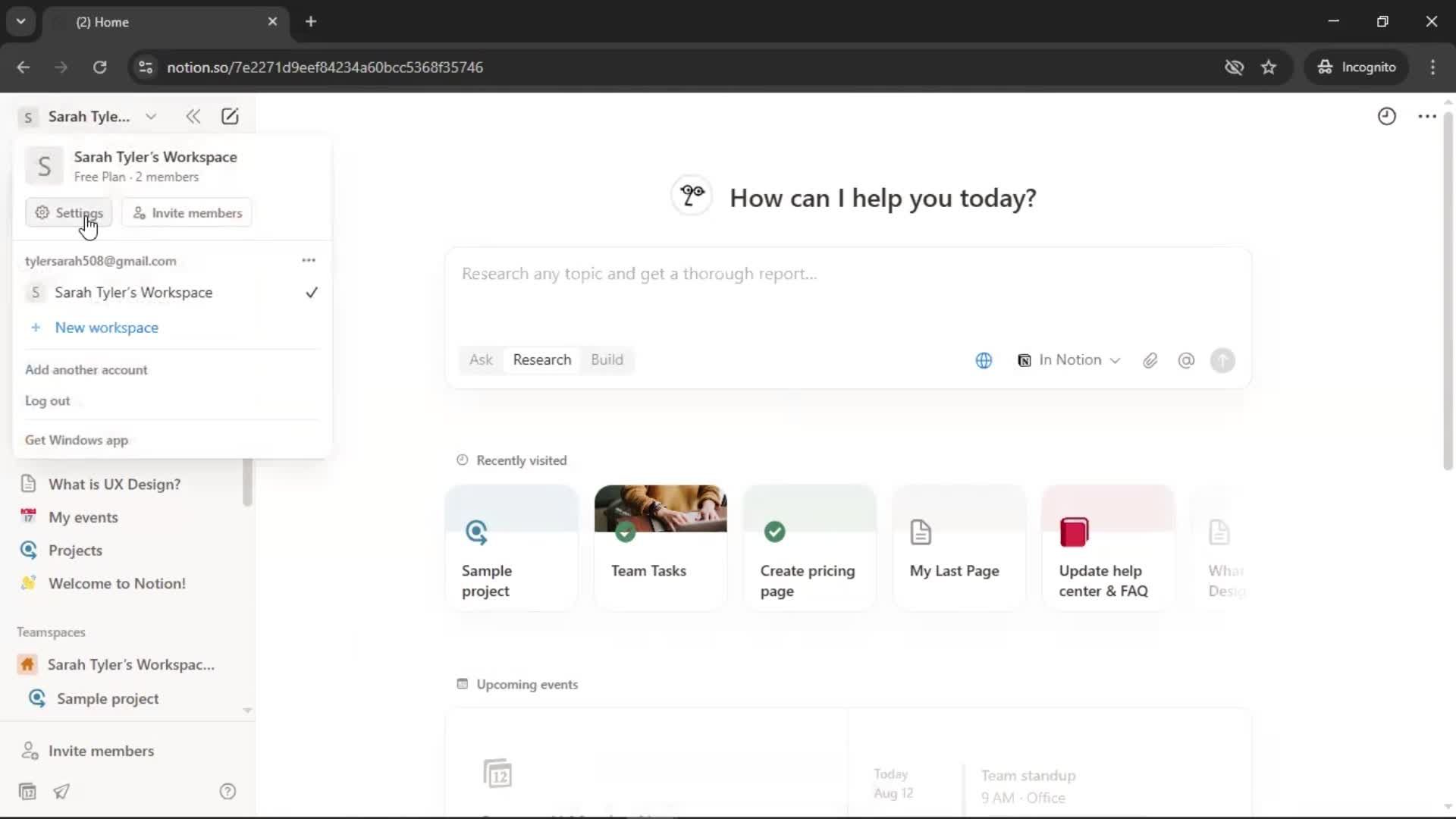Click the browser address bar URL
Screen dimensions: 1456x819
325,67
